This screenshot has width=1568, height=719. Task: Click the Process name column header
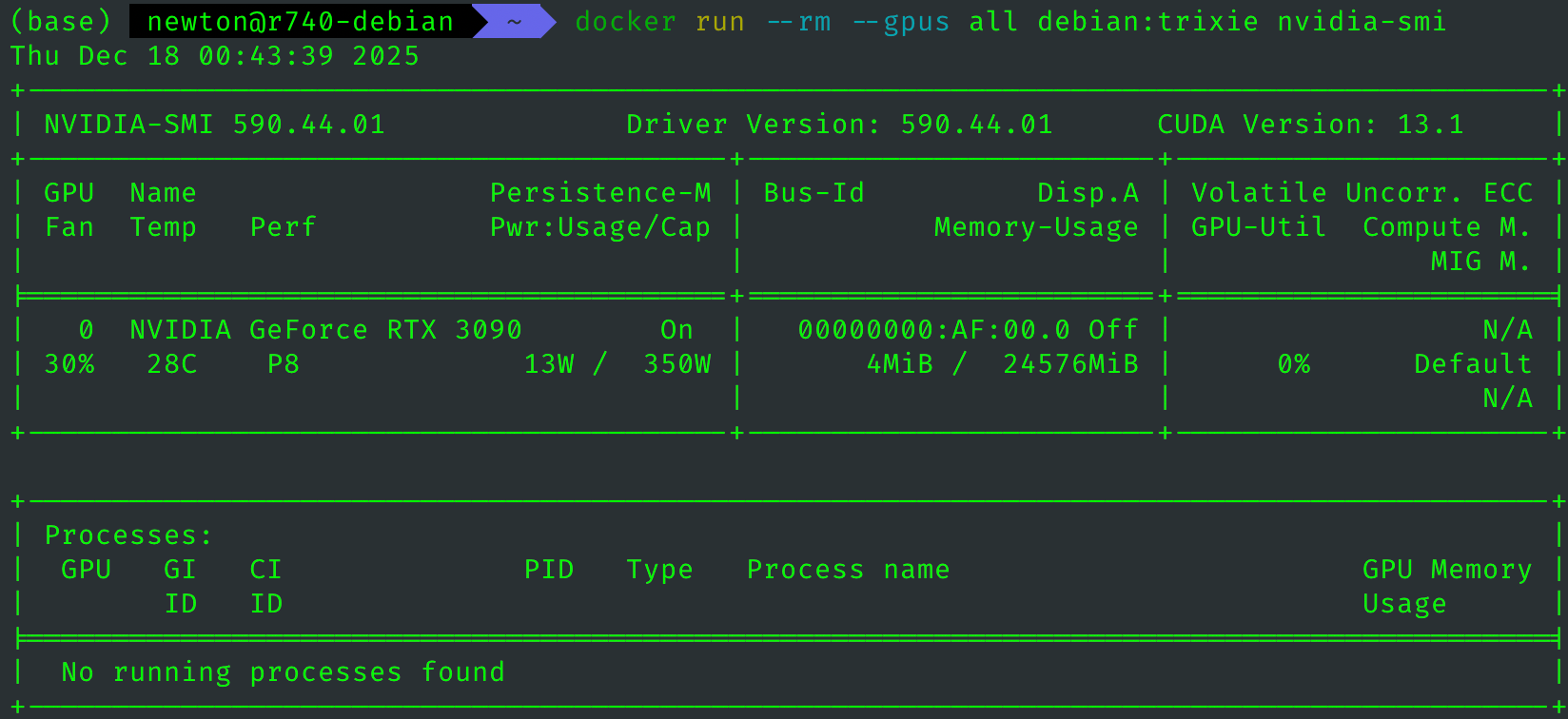coord(848,570)
